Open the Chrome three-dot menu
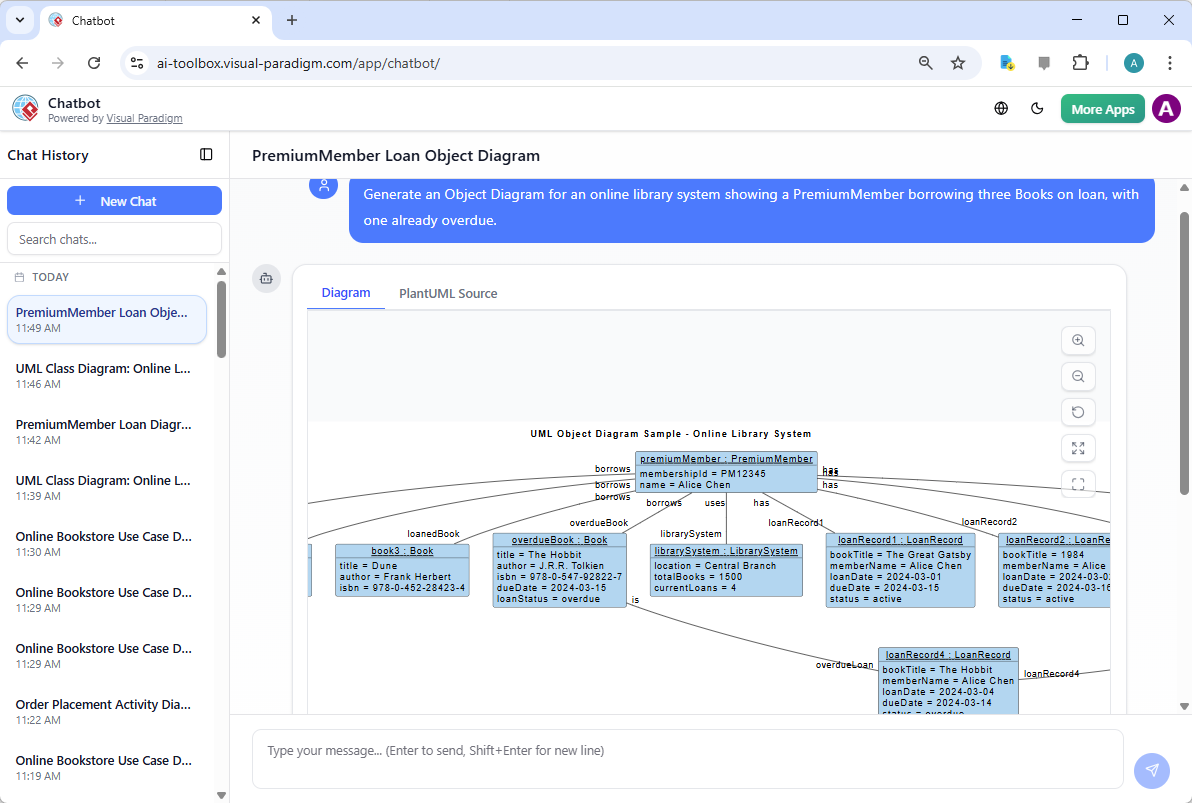The height and width of the screenshot is (803, 1192). (1170, 63)
